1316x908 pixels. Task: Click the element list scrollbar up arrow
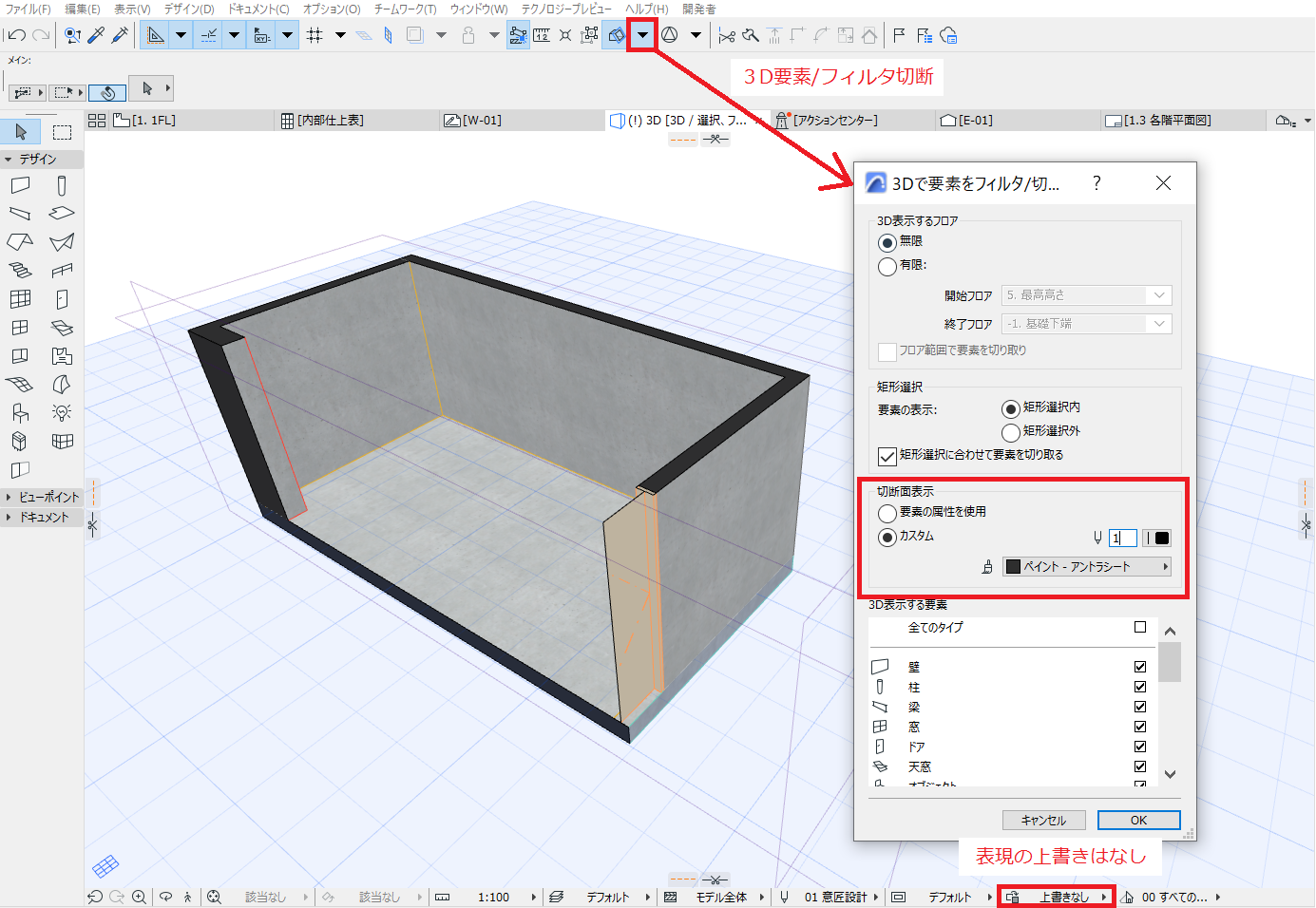tap(1170, 631)
